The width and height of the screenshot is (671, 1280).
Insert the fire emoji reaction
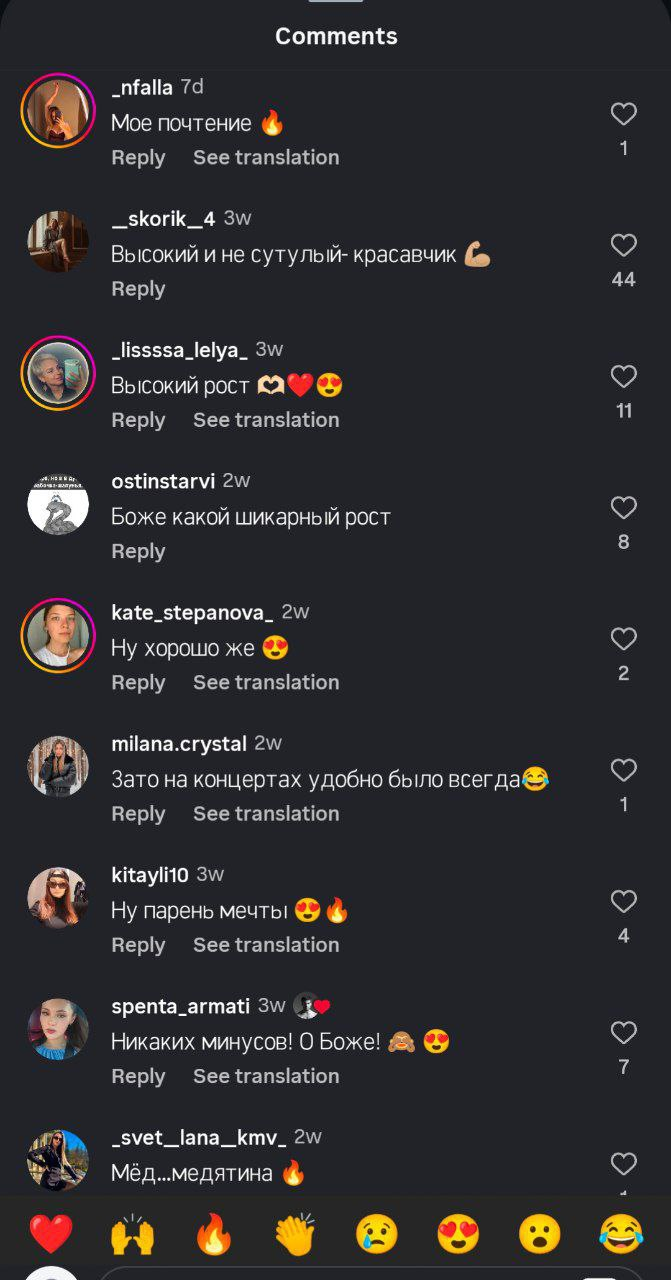(213, 1234)
